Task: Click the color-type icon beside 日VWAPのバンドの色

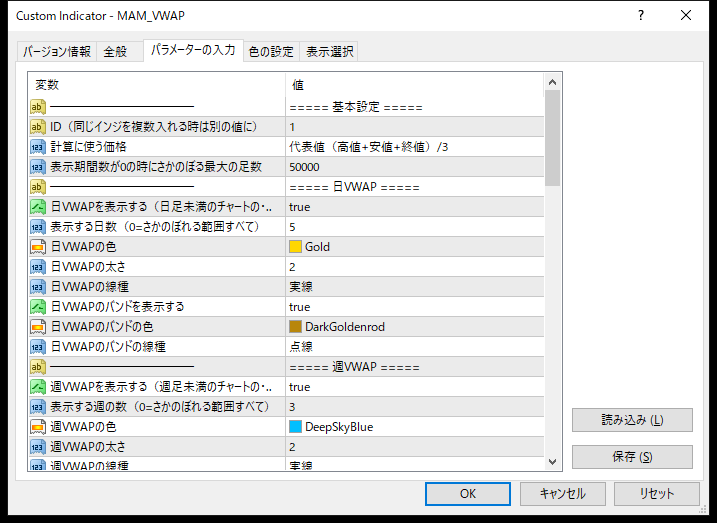Action: coord(38,327)
